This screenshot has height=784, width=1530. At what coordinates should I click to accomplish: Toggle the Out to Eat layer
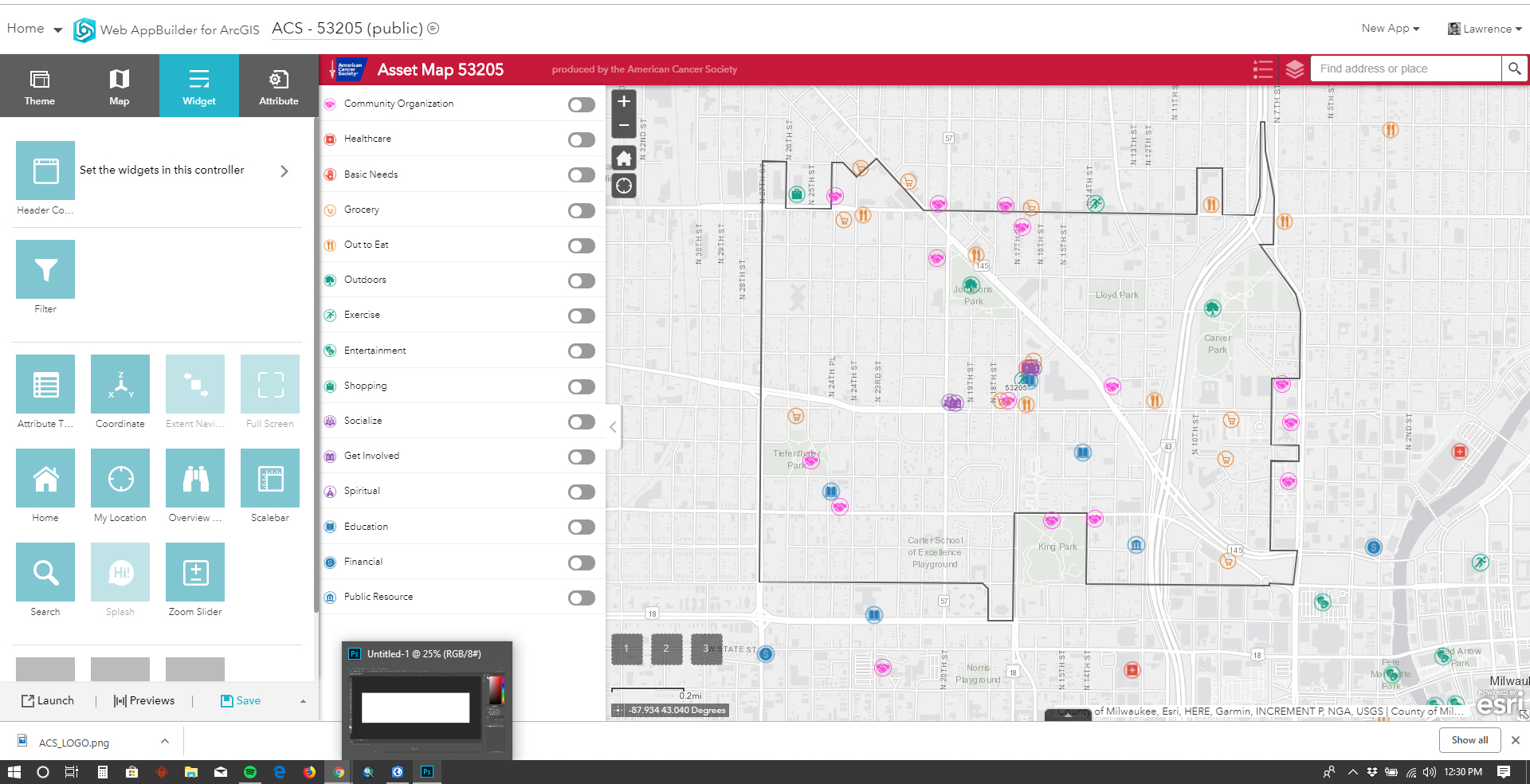582,246
